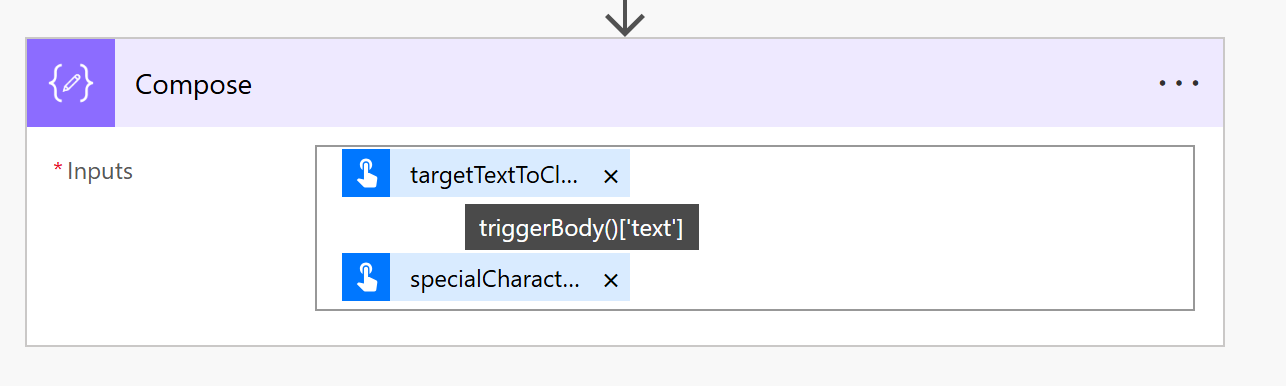Click the arrow connector above Compose
Screen dimensions: 1286x386
pos(625,15)
